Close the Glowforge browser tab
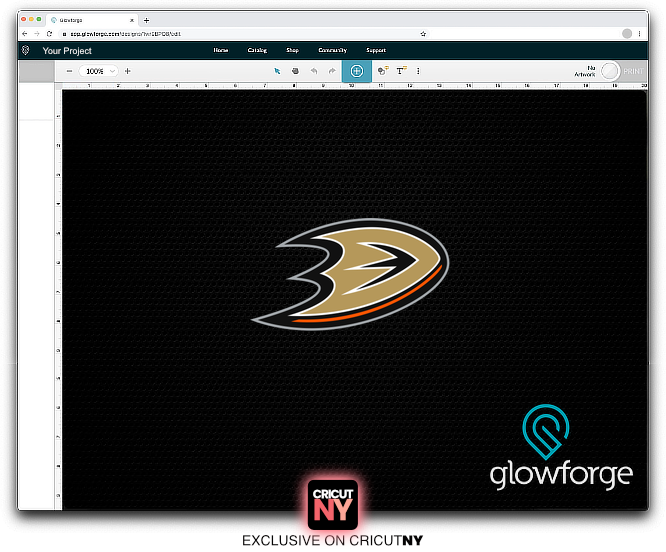This screenshot has width=666, height=552. 132,20
